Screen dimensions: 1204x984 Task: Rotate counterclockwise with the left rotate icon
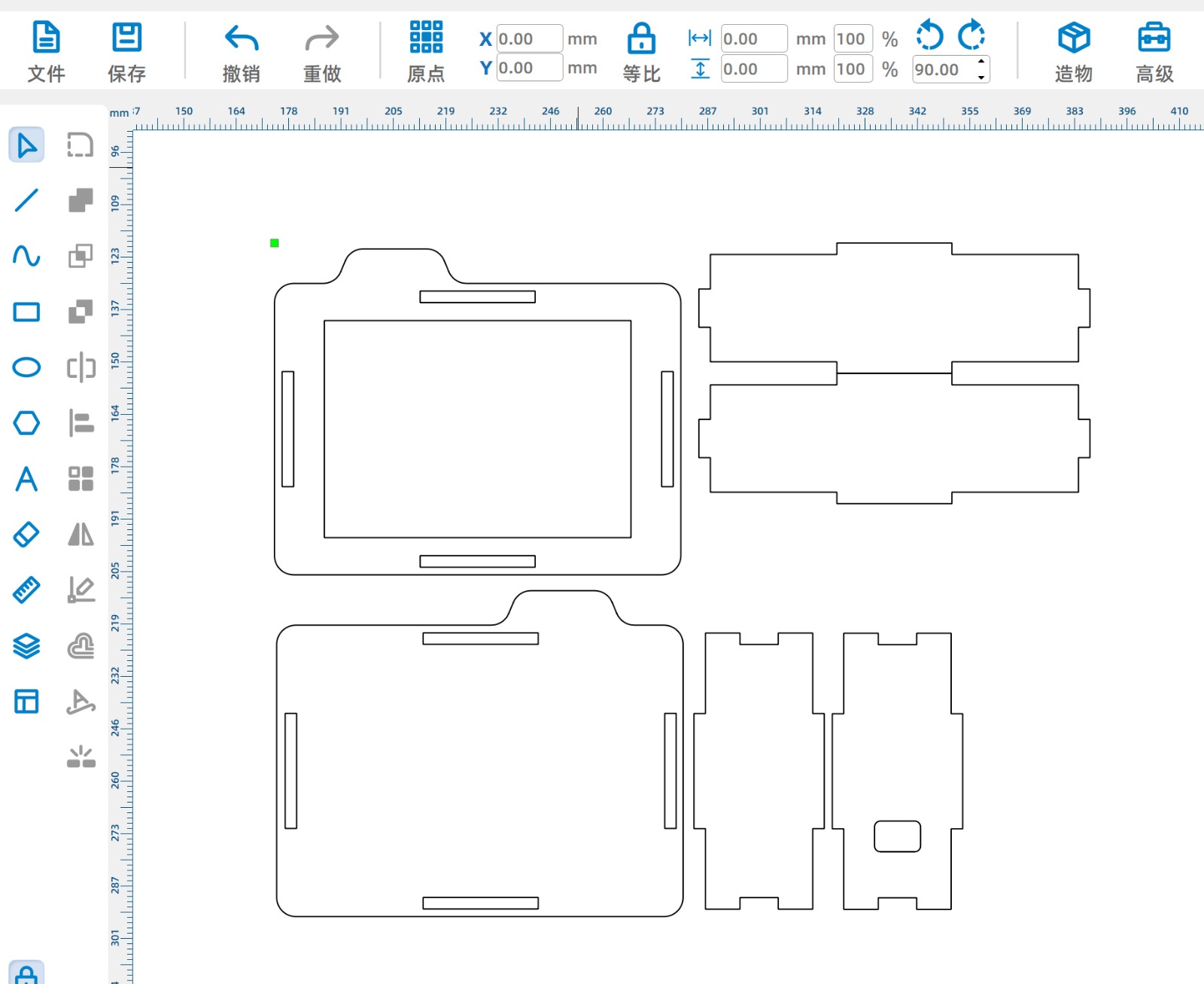click(930, 35)
